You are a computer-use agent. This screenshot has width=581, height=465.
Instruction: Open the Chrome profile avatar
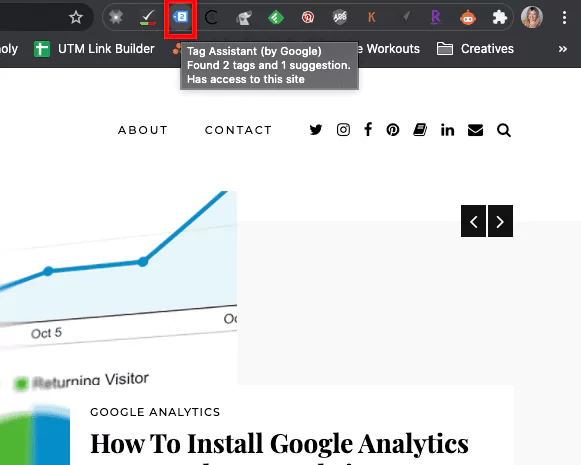(532, 17)
